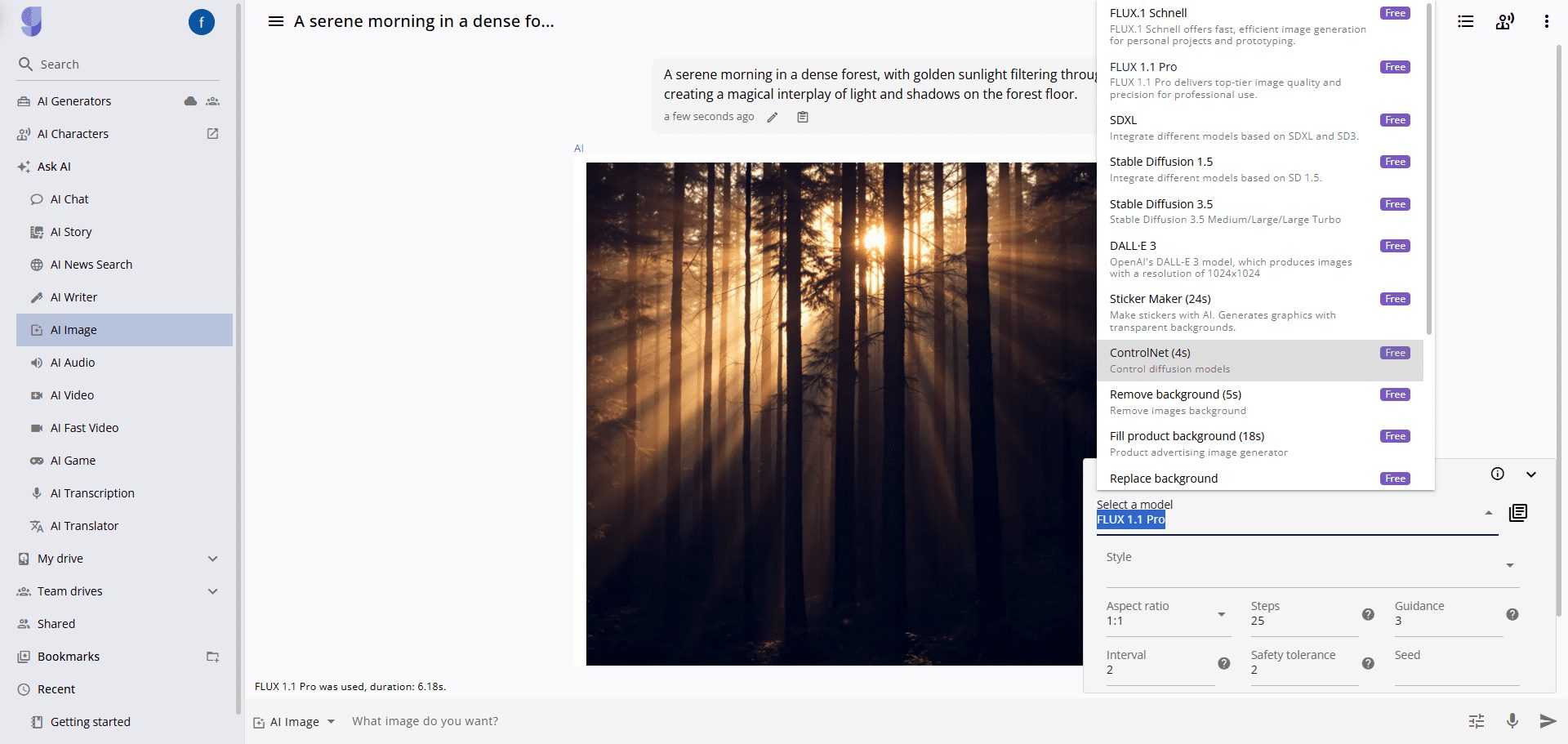Image resolution: width=1568 pixels, height=744 pixels.
Task: Click the info icon in settings panel
Action: 1497,474
